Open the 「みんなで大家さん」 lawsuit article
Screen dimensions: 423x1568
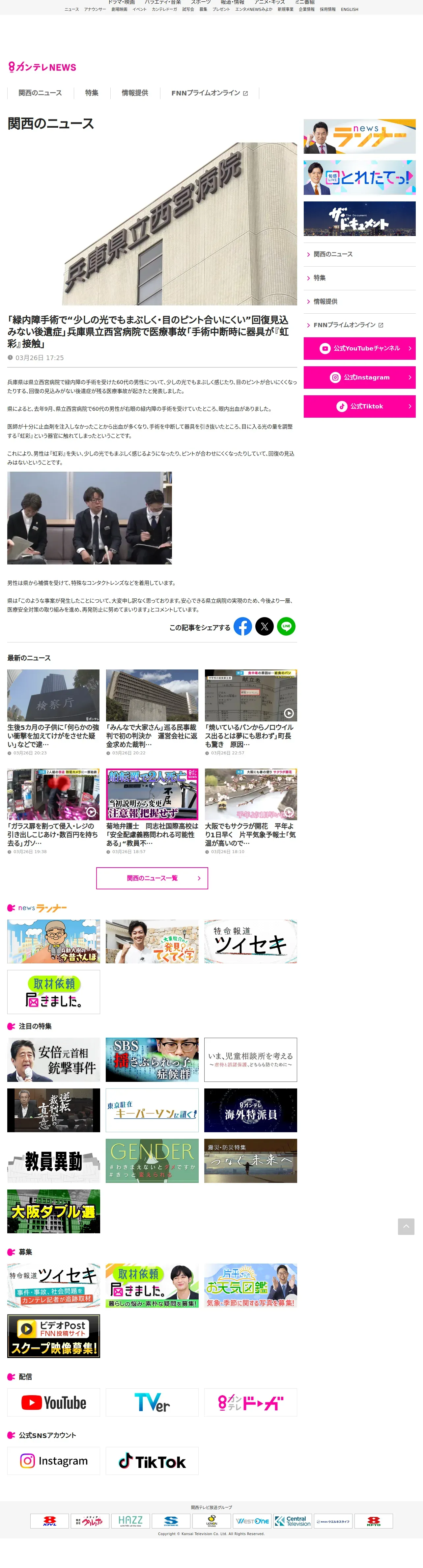153,713
